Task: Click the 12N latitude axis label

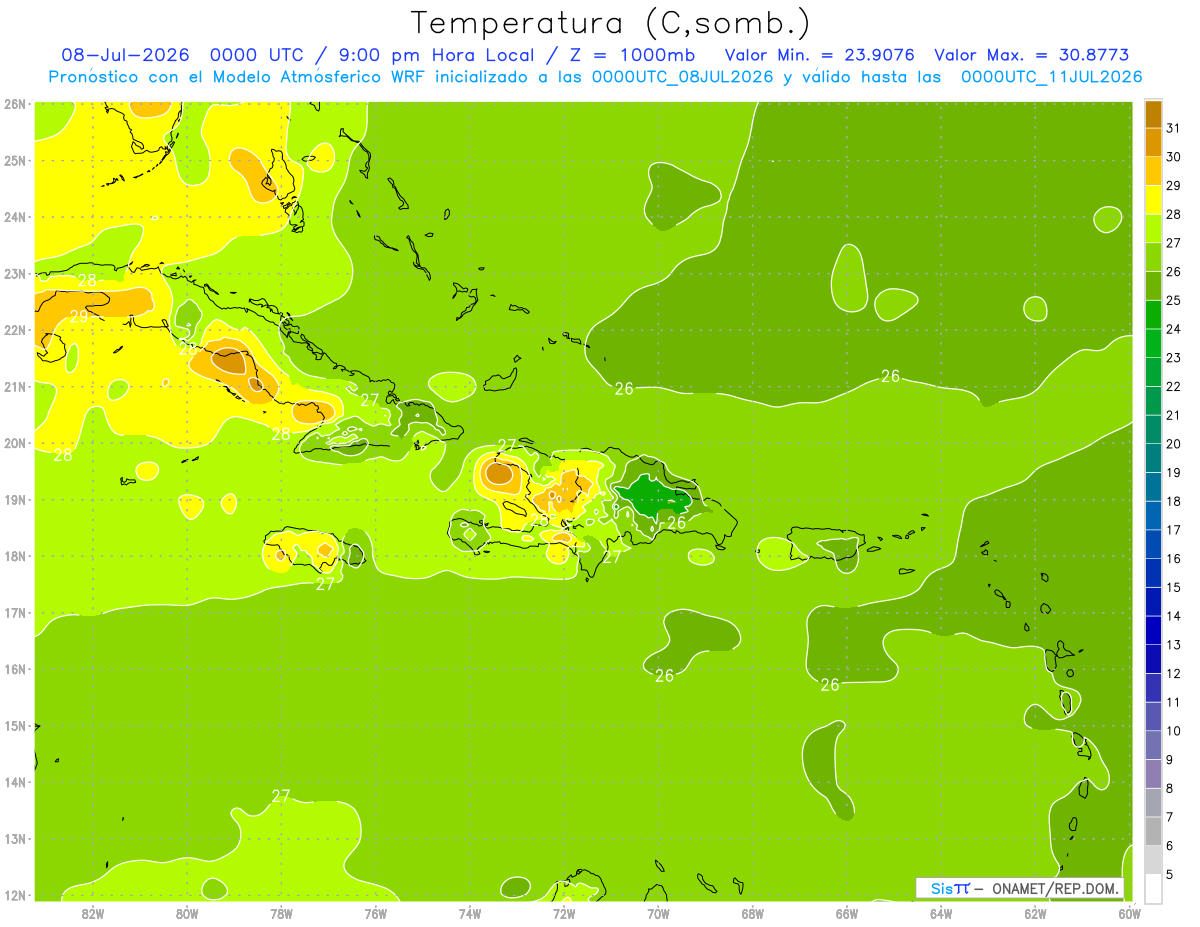Action: (15, 895)
